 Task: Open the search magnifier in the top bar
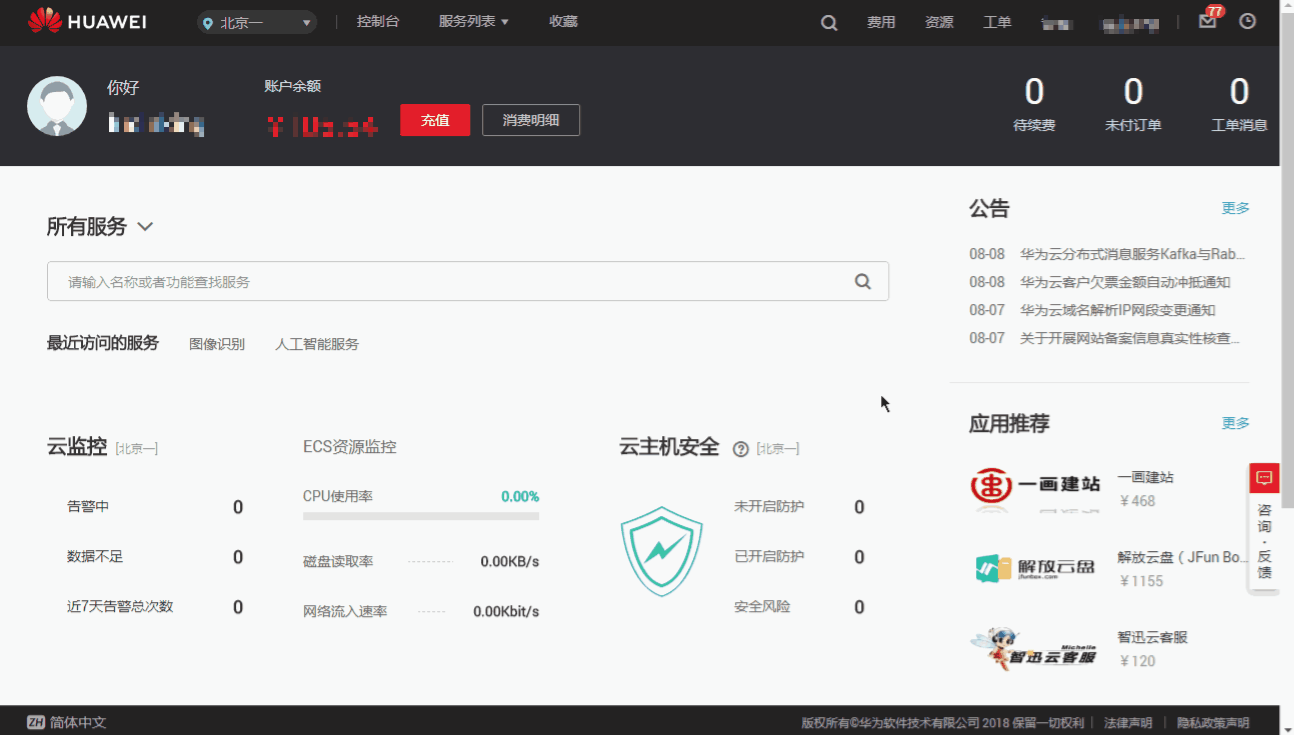click(828, 21)
